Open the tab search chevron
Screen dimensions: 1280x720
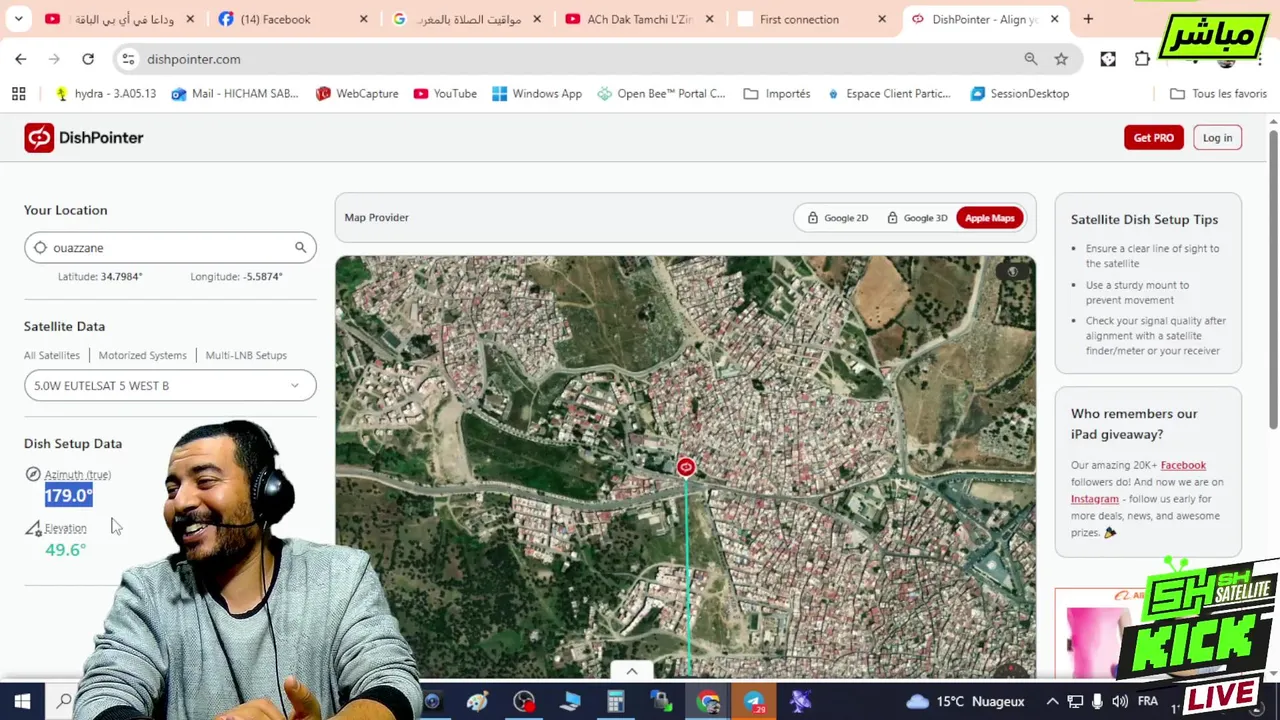pyautogui.click(x=18, y=19)
